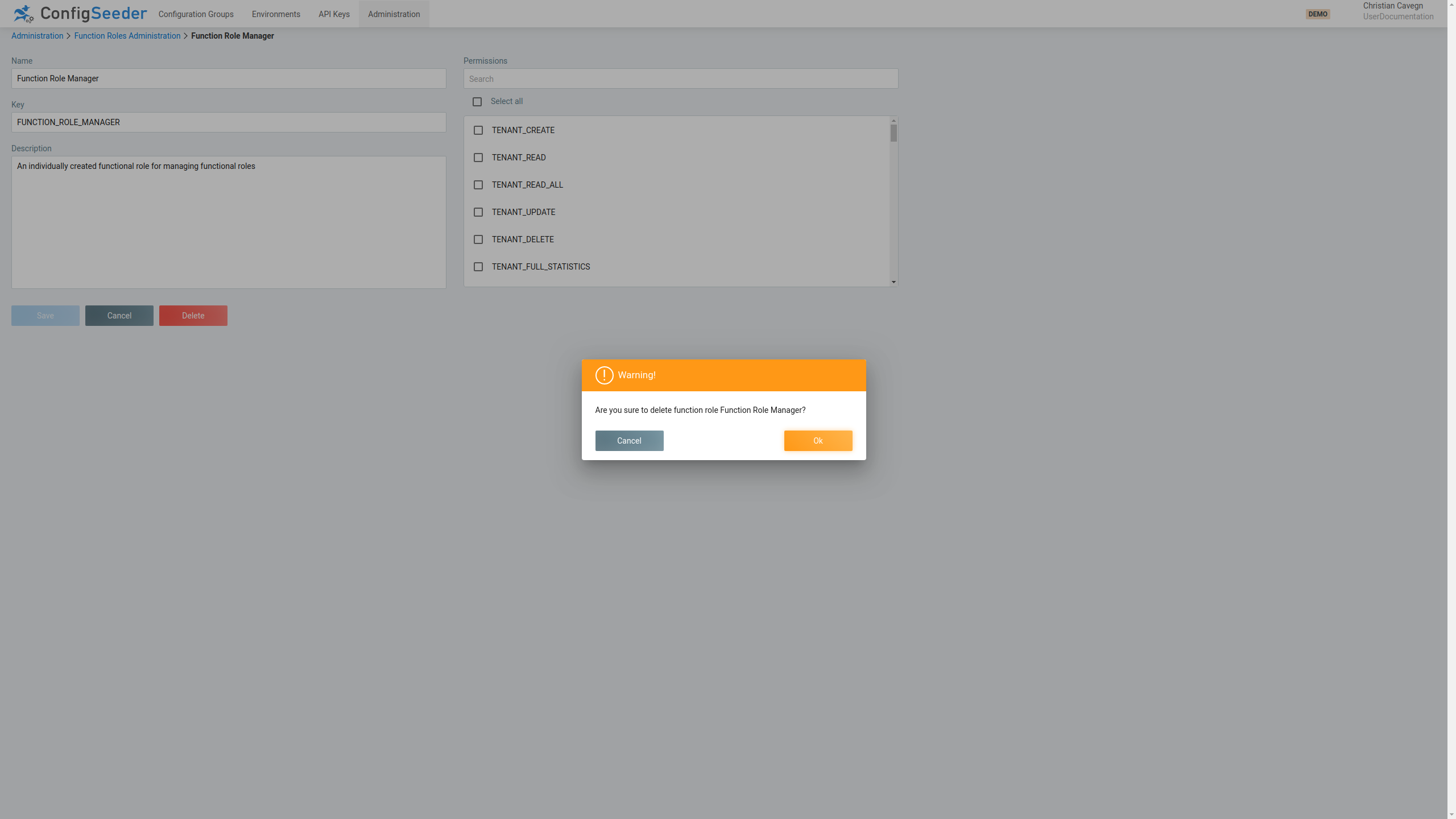Image resolution: width=1456 pixels, height=819 pixels.
Task: Click the ConfigSeeder logo icon
Action: (x=23, y=14)
